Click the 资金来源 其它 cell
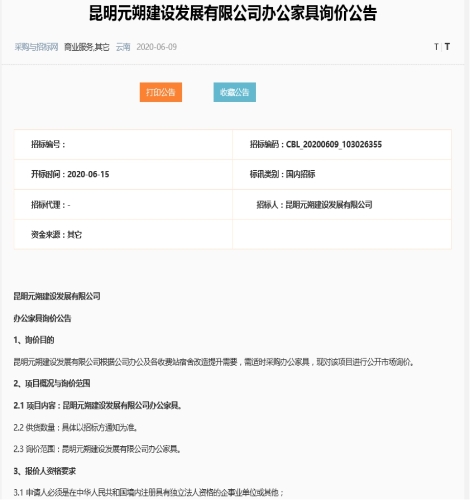Viewport: 470px width, 500px height. (123, 234)
